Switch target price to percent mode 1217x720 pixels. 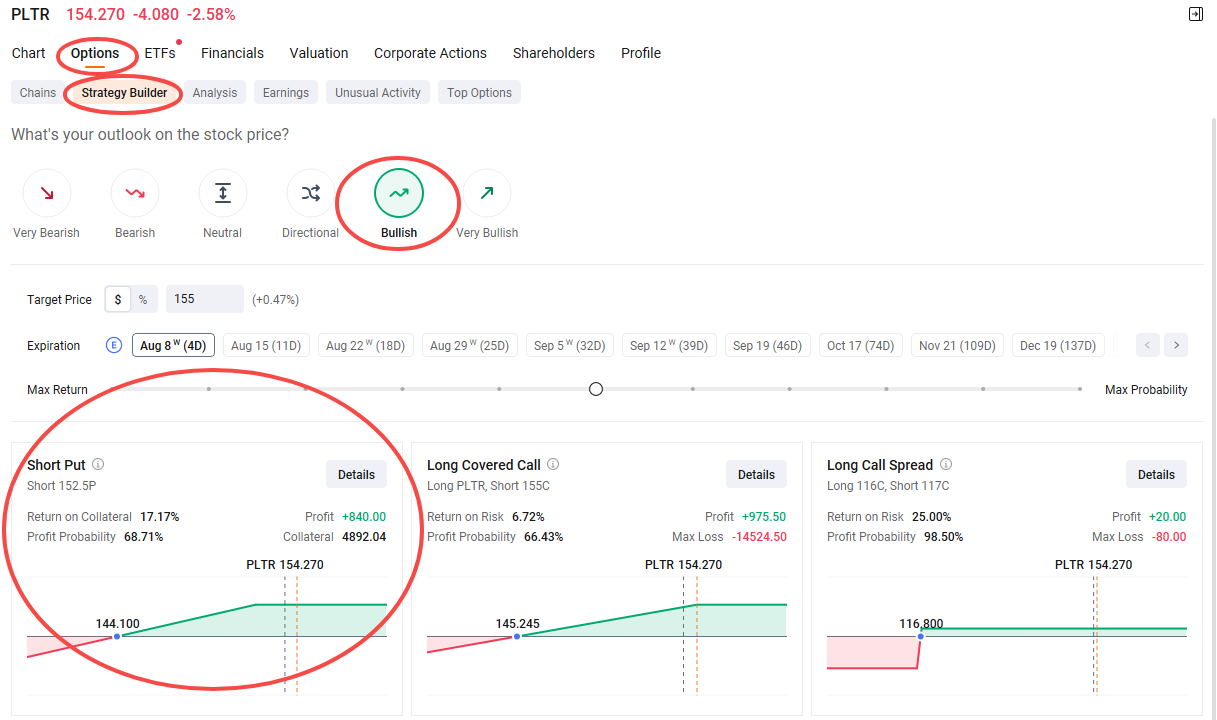[143, 299]
